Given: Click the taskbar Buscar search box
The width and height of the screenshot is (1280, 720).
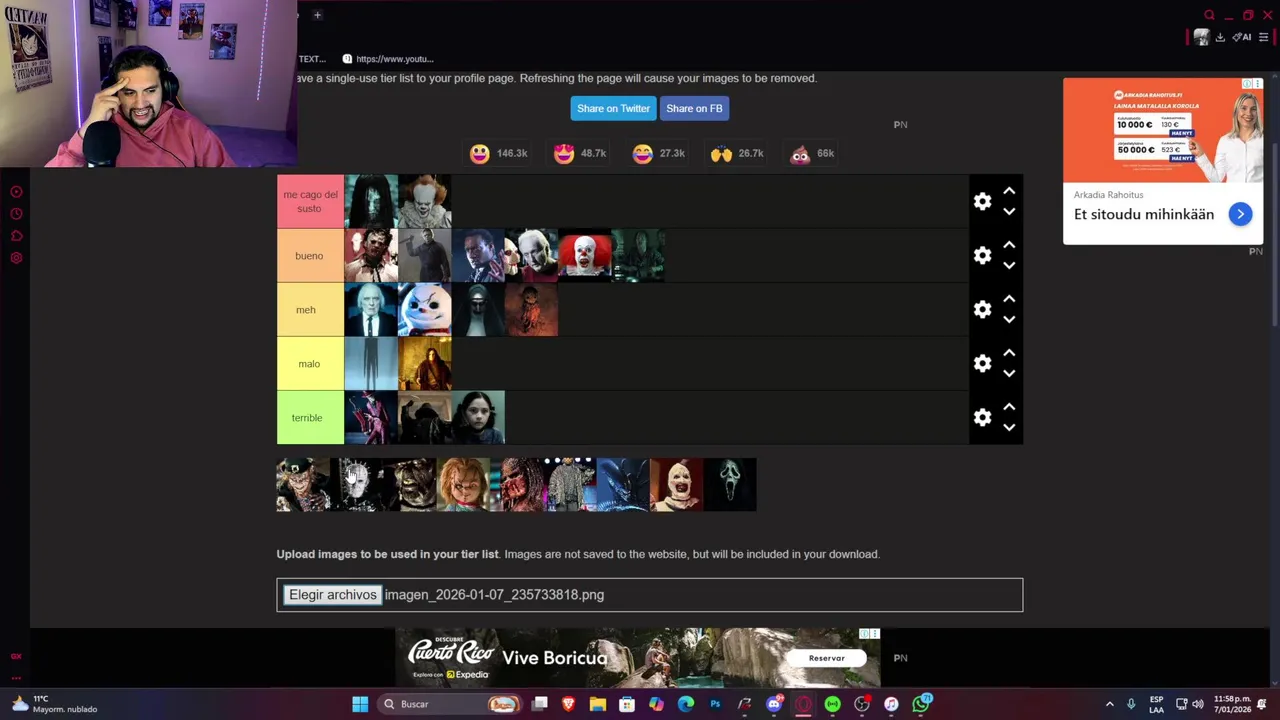Looking at the screenshot, I should pos(449,704).
